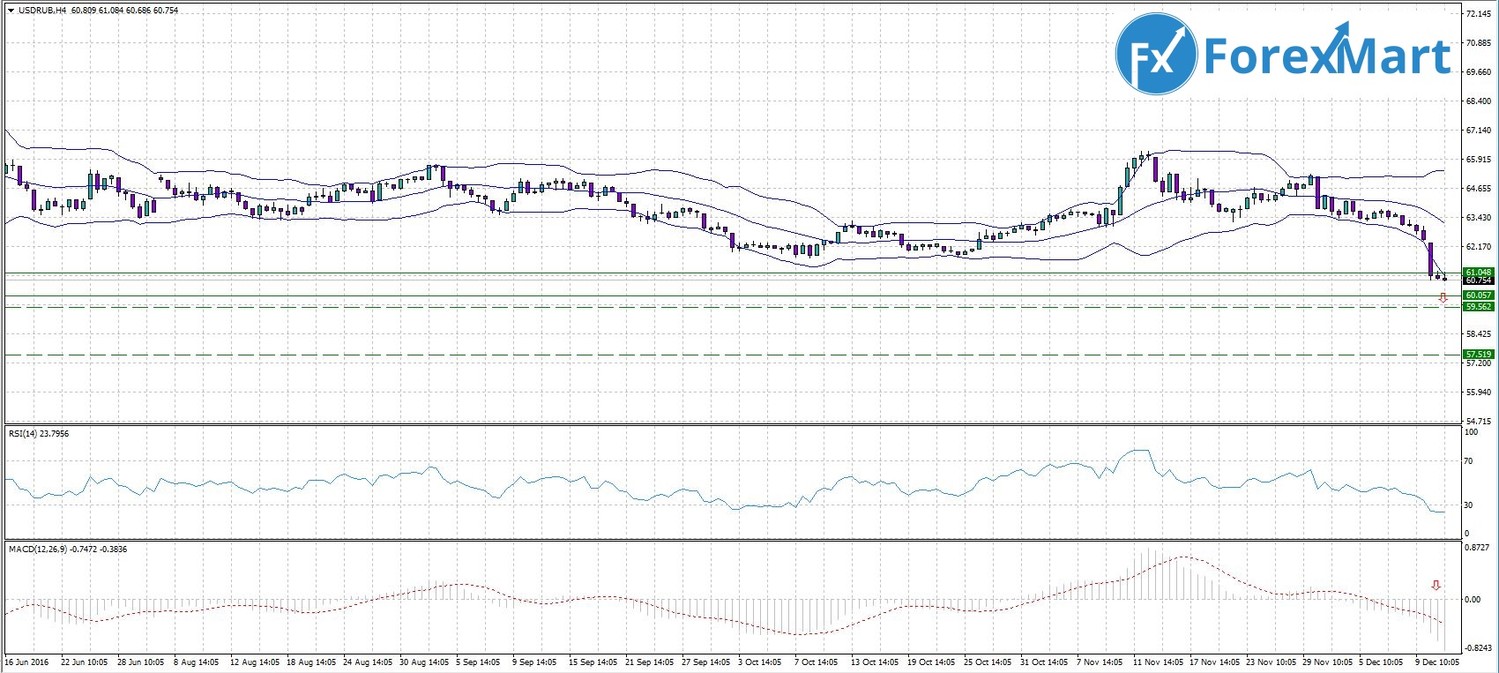
Task: Click the red down arrow in the MACD panel
Action: point(1436,585)
